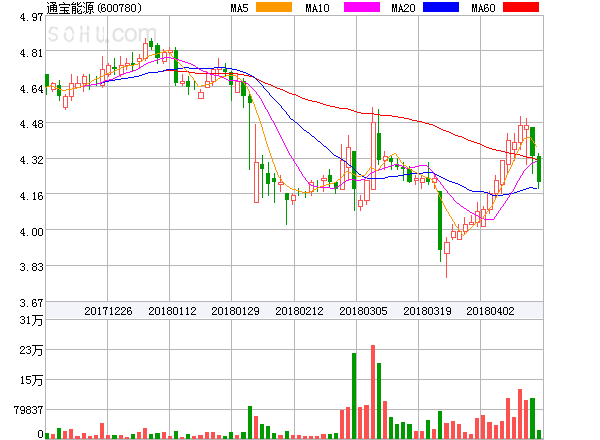Click the orange MA5 legend swatch

coord(274,8)
